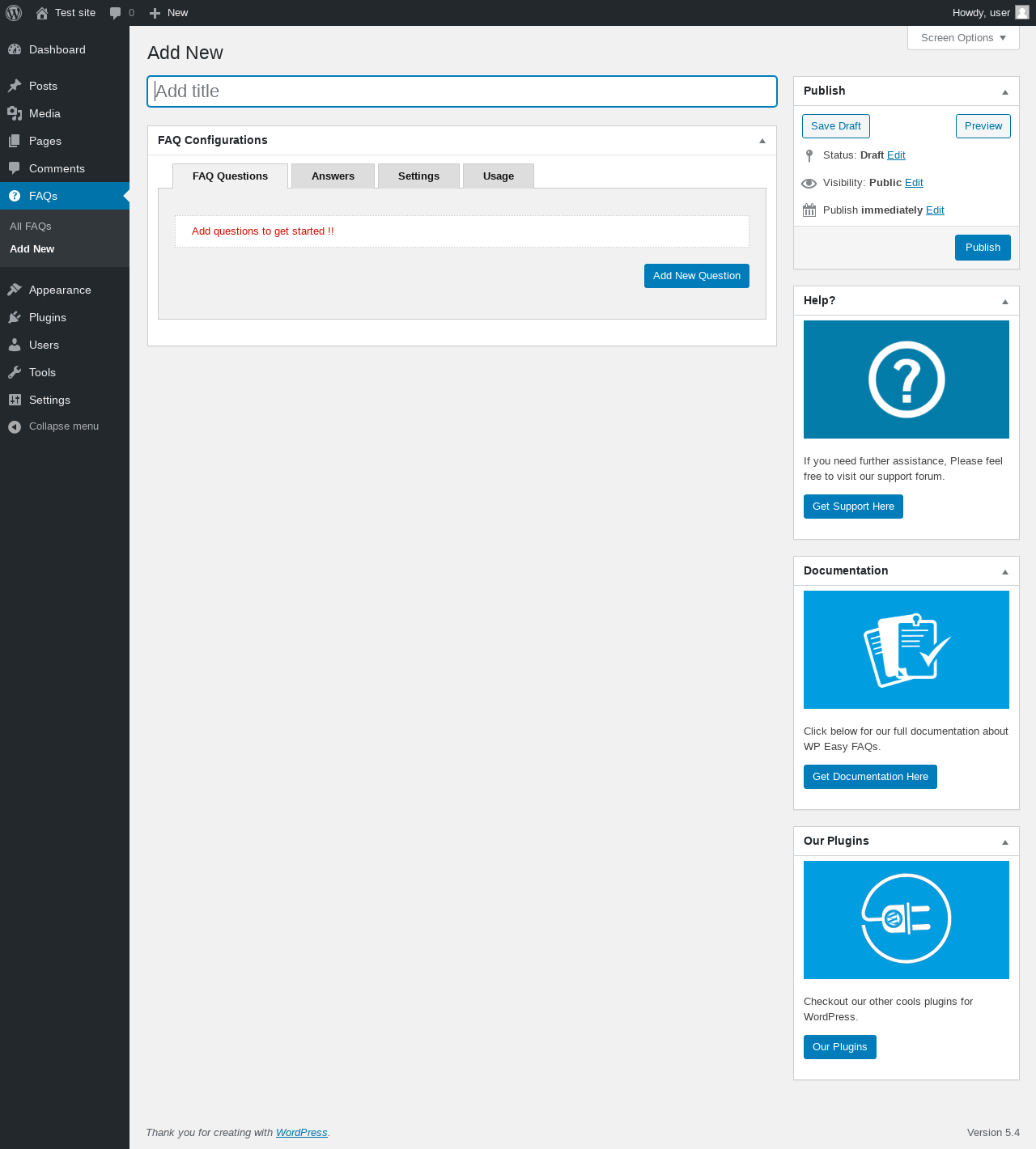Click the Media library icon
Image resolution: width=1036 pixels, height=1149 pixels.
pyautogui.click(x=15, y=113)
